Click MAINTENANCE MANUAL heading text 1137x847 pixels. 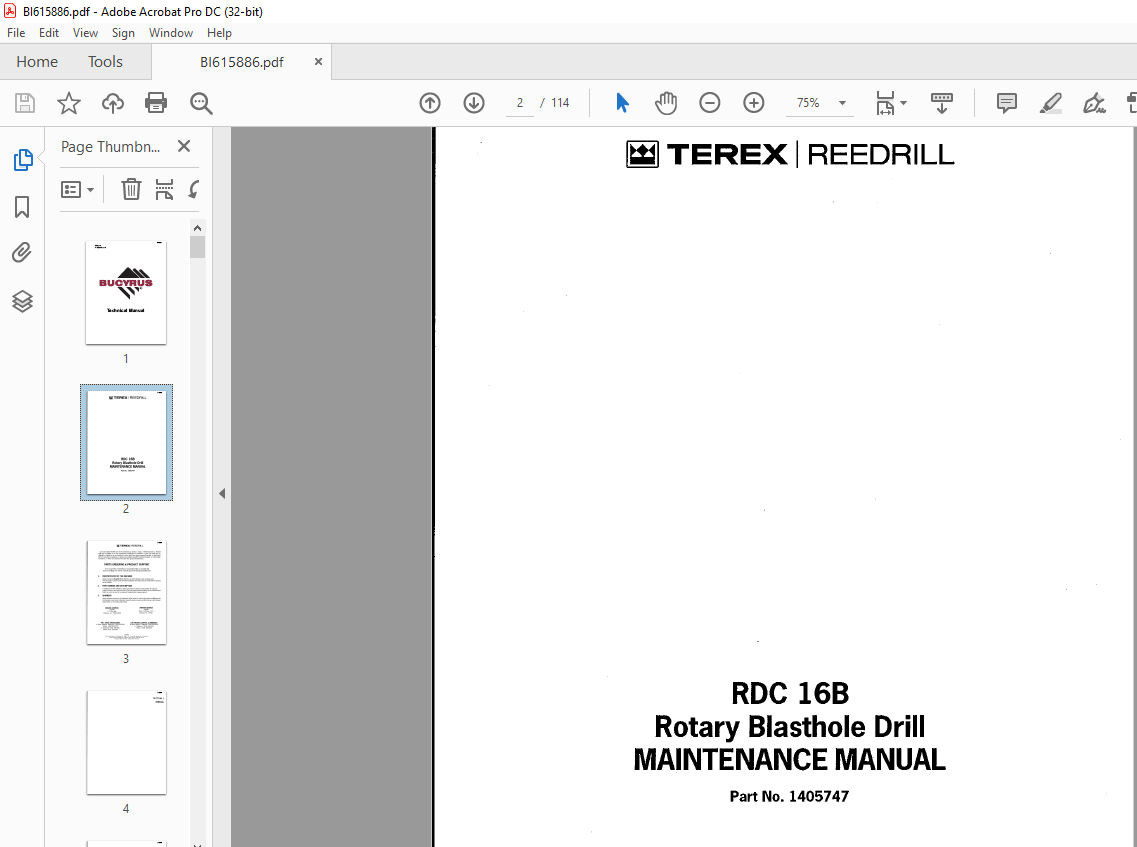790,760
